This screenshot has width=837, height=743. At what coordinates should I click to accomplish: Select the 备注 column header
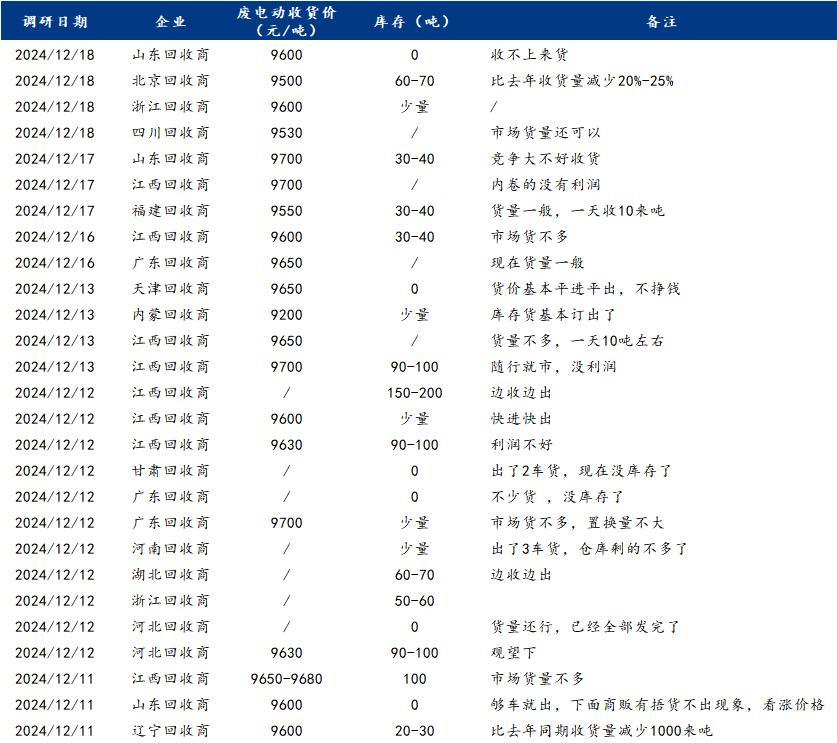[661, 22]
